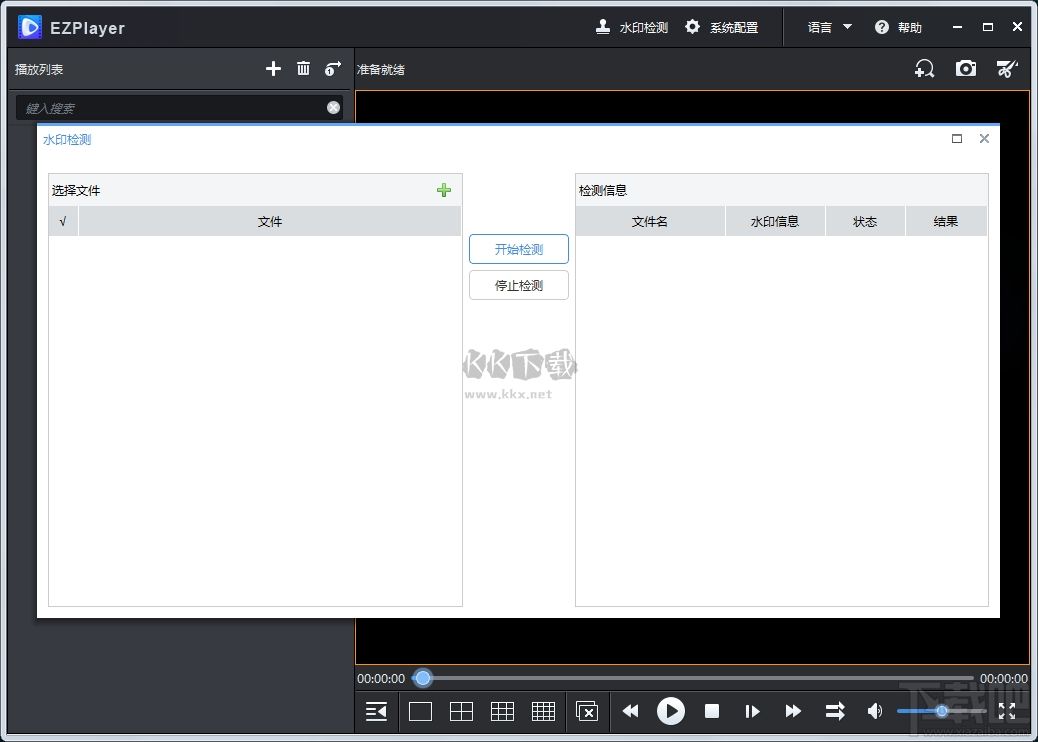Clear the search box with its circle icon
The width and height of the screenshot is (1038, 742).
(333, 107)
